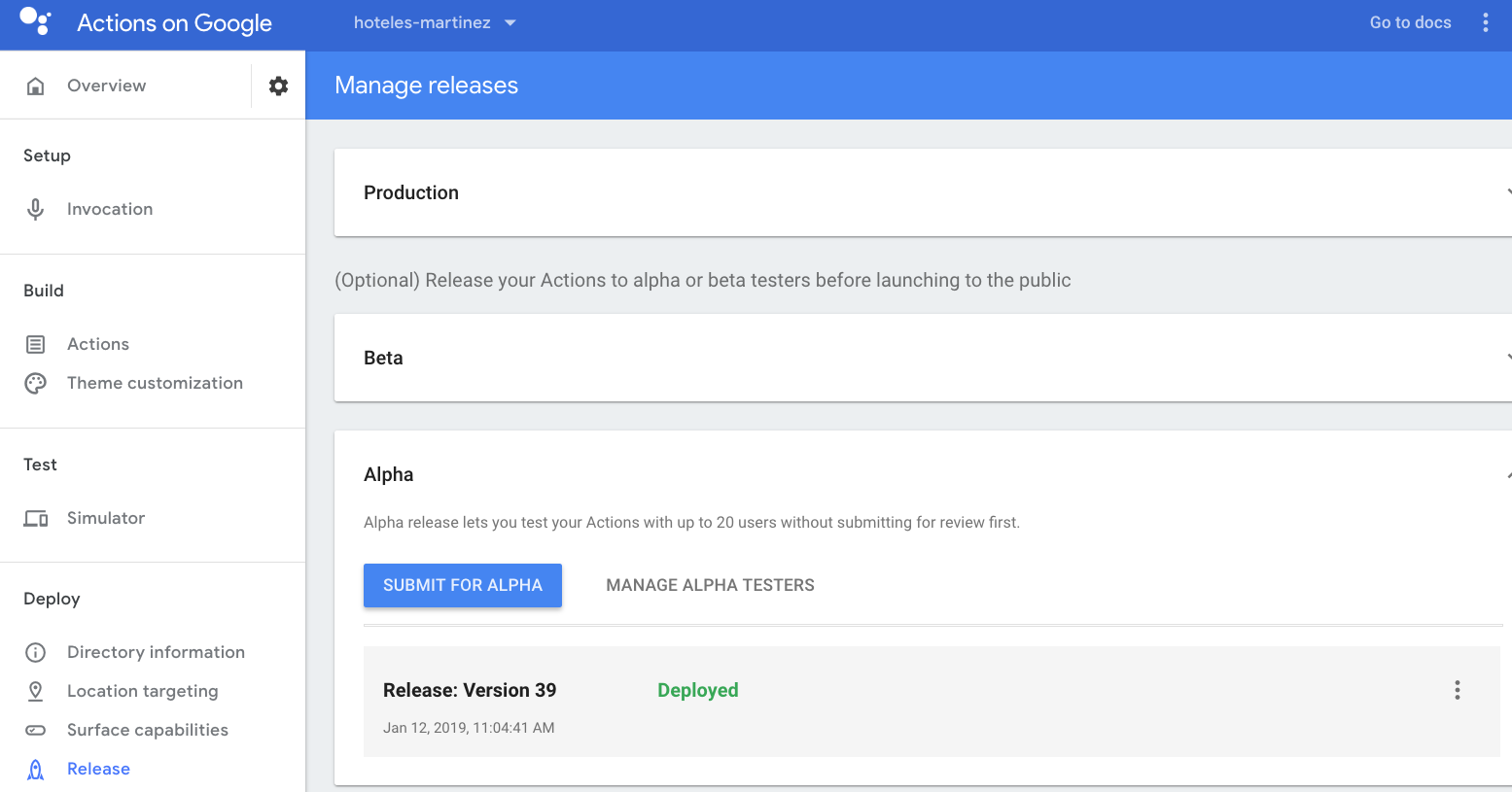
Task: Open the top-right more options menu
Action: [x=1485, y=22]
